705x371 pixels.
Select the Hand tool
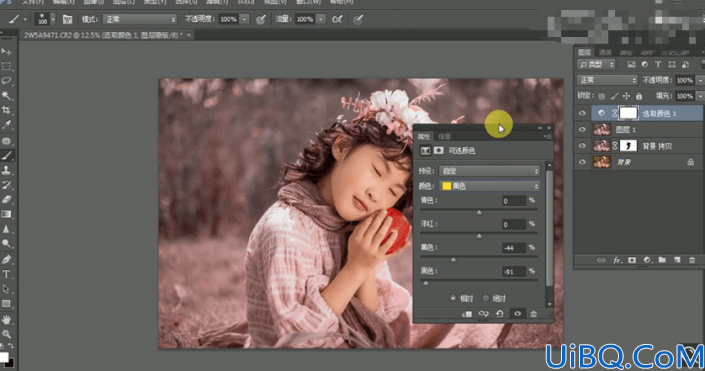pyautogui.click(x=6, y=320)
